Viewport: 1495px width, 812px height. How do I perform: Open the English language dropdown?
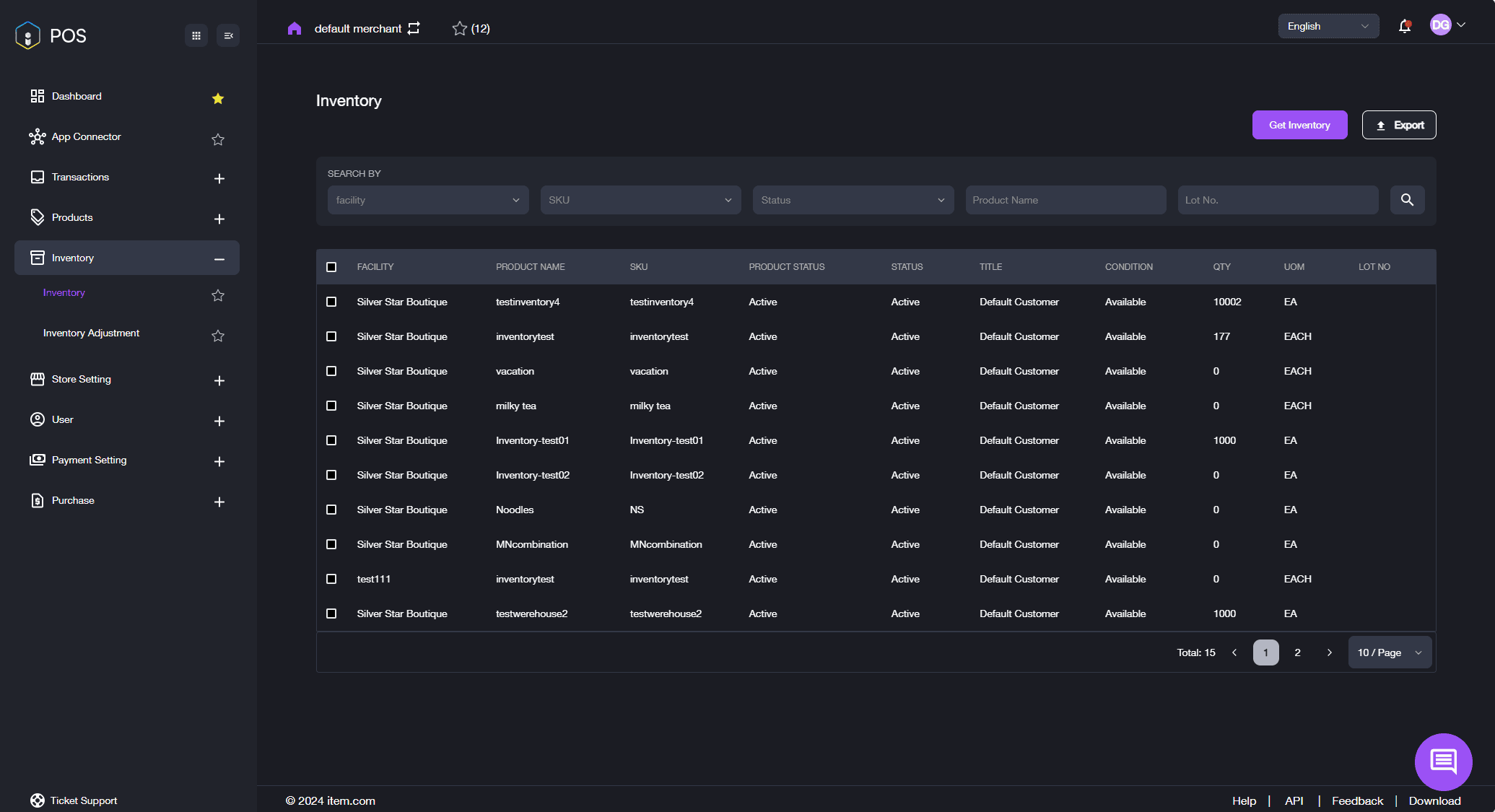coord(1328,26)
